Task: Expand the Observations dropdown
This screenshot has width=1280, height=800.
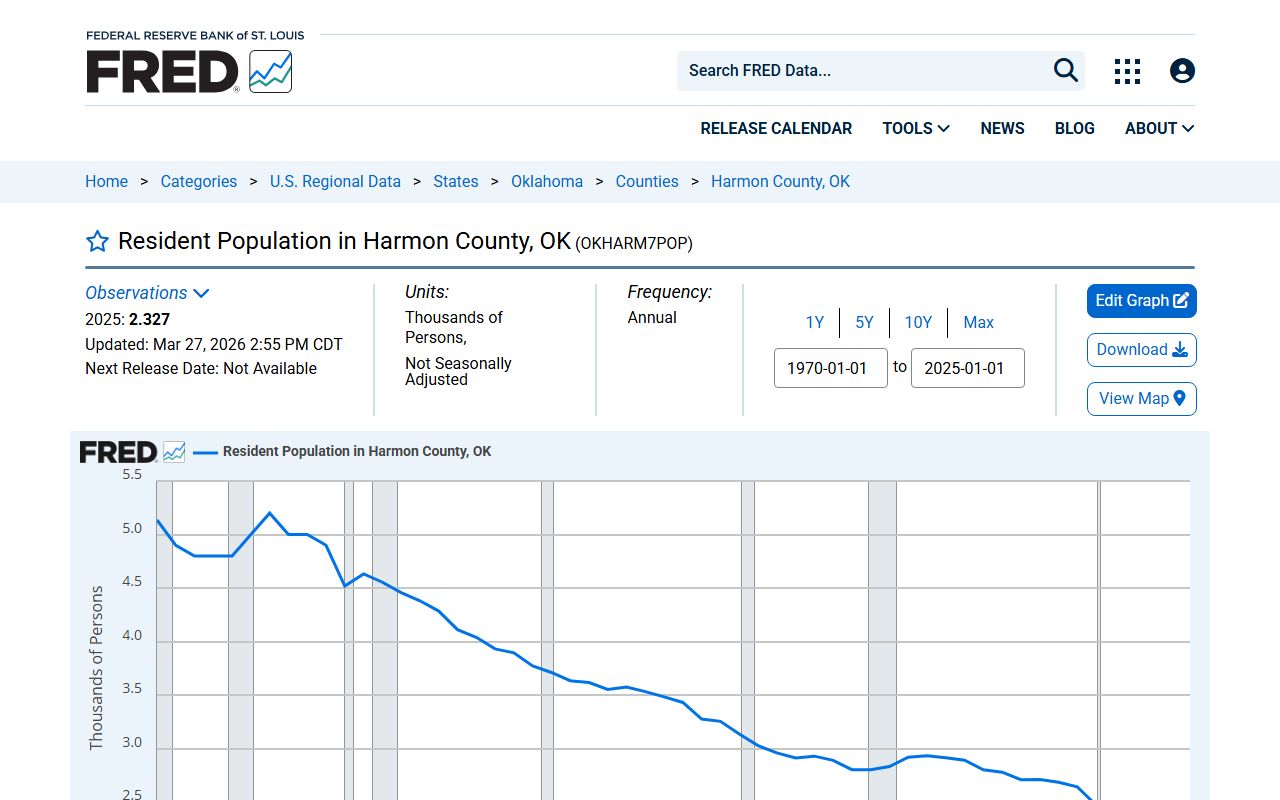Action: (147, 293)
